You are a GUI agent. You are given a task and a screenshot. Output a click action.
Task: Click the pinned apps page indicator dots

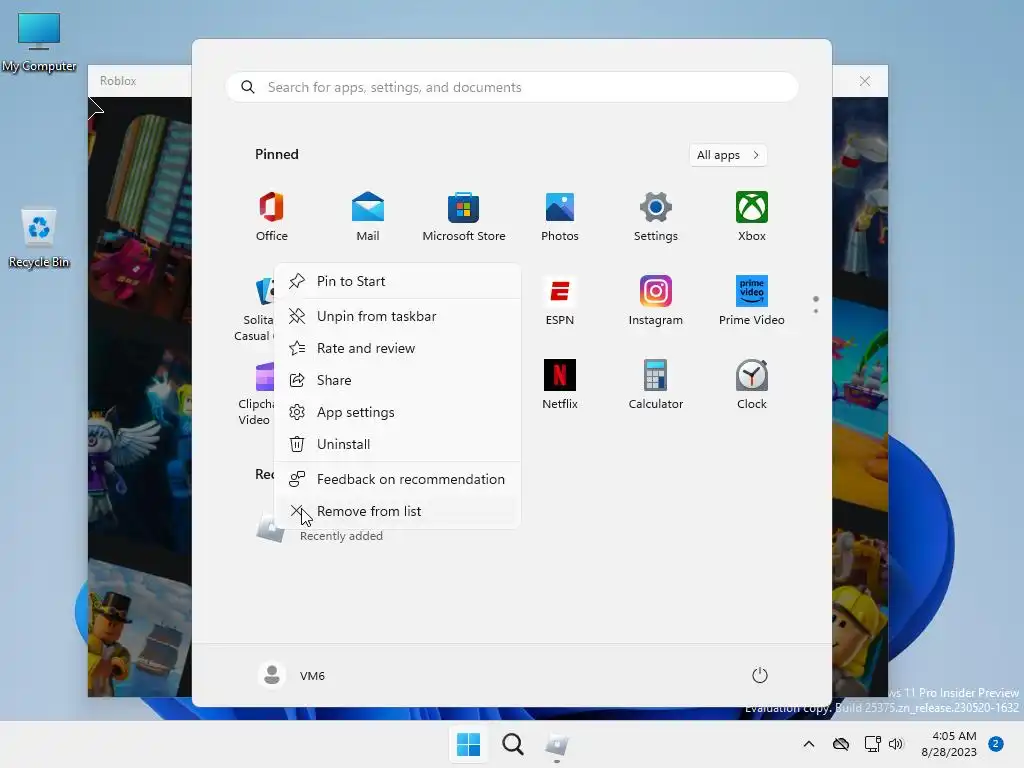tap(816, 304)
